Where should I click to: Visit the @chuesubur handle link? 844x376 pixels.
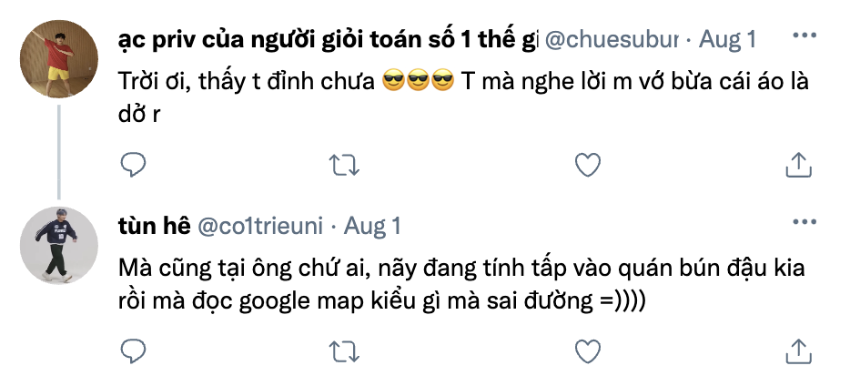tap(611, 40)
